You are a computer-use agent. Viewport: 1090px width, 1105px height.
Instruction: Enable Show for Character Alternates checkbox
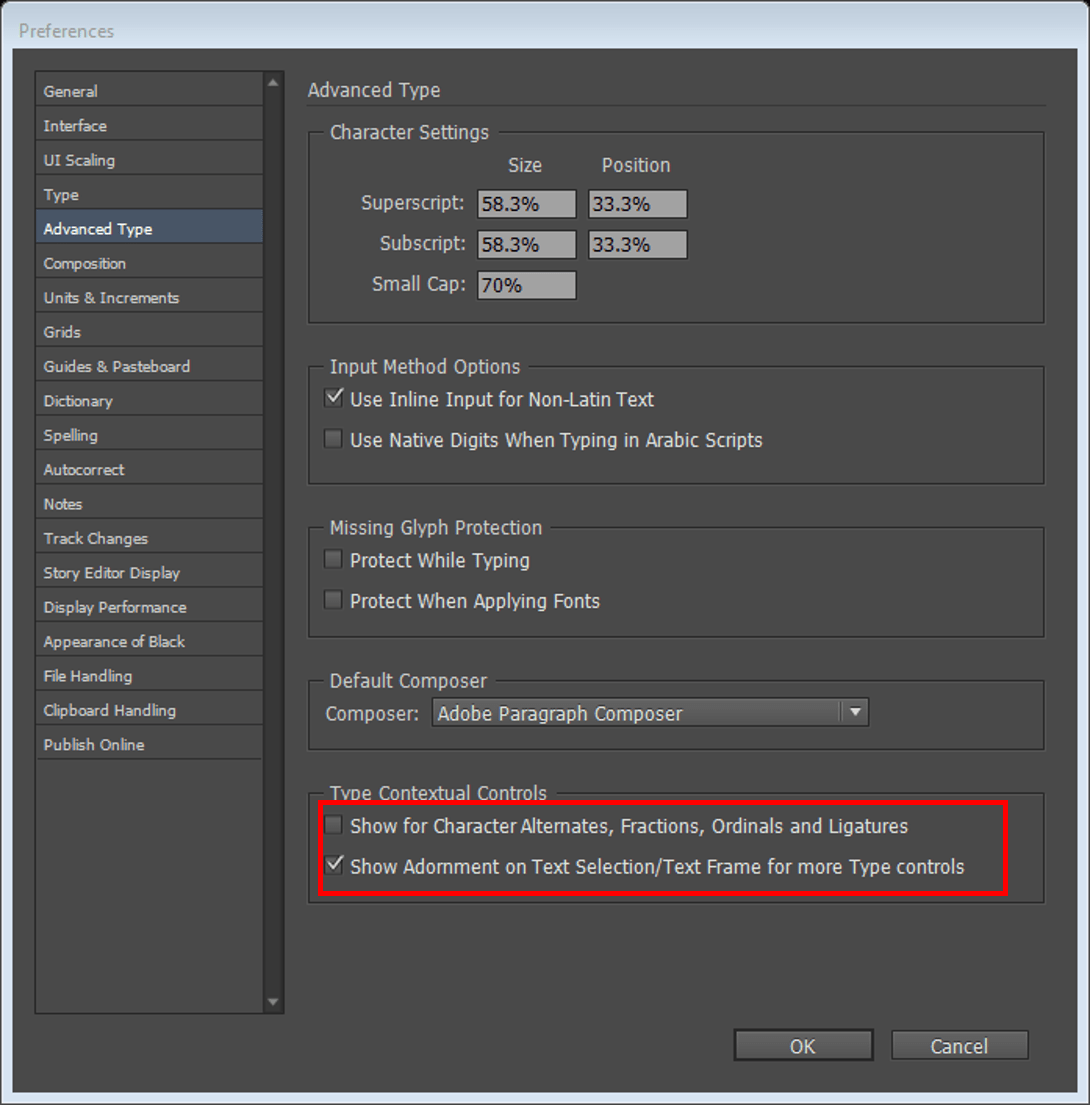pyautogui.click(x=333, y=825)
